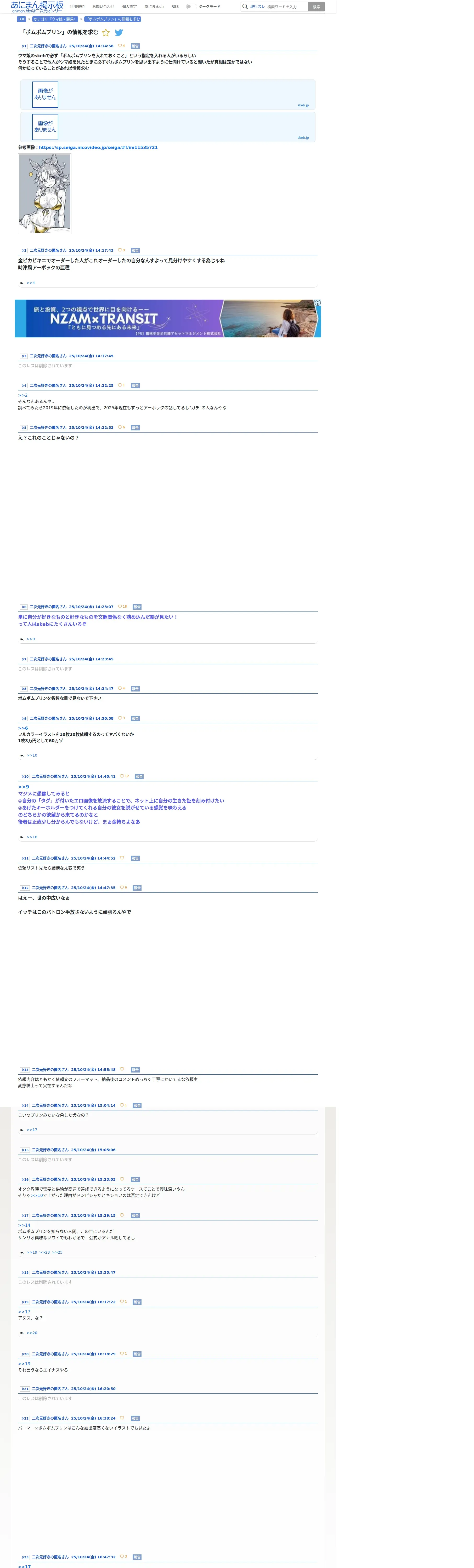Click post number 3 anchor
Screen dimensions: 474x1568
click(24, 356)
